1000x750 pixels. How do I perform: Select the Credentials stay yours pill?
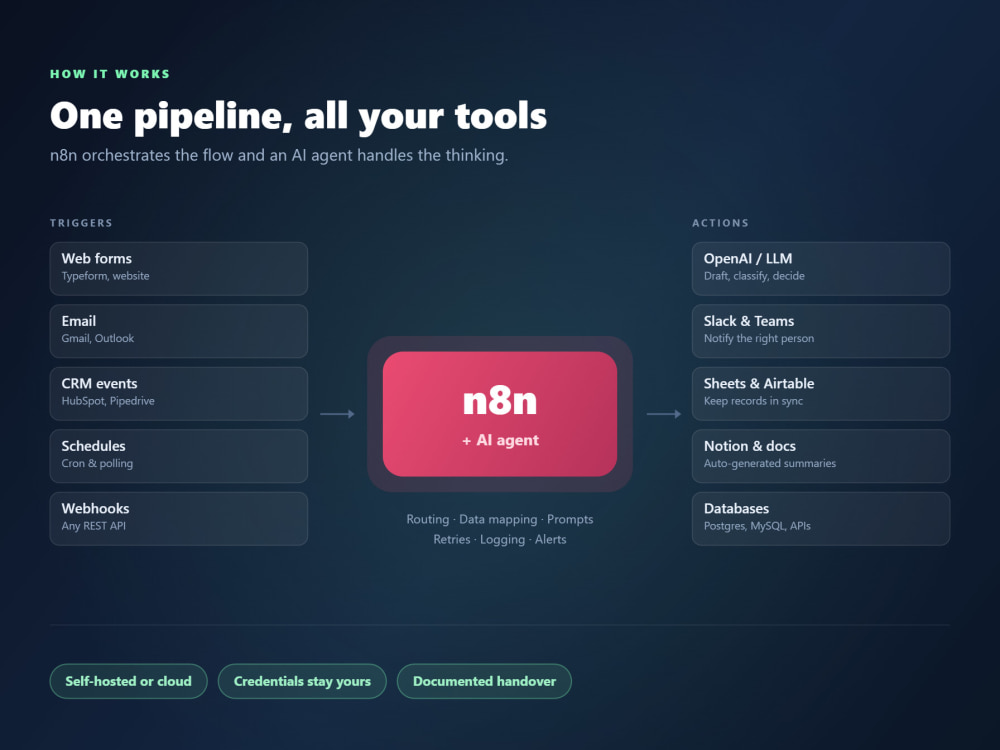(302, 681)
